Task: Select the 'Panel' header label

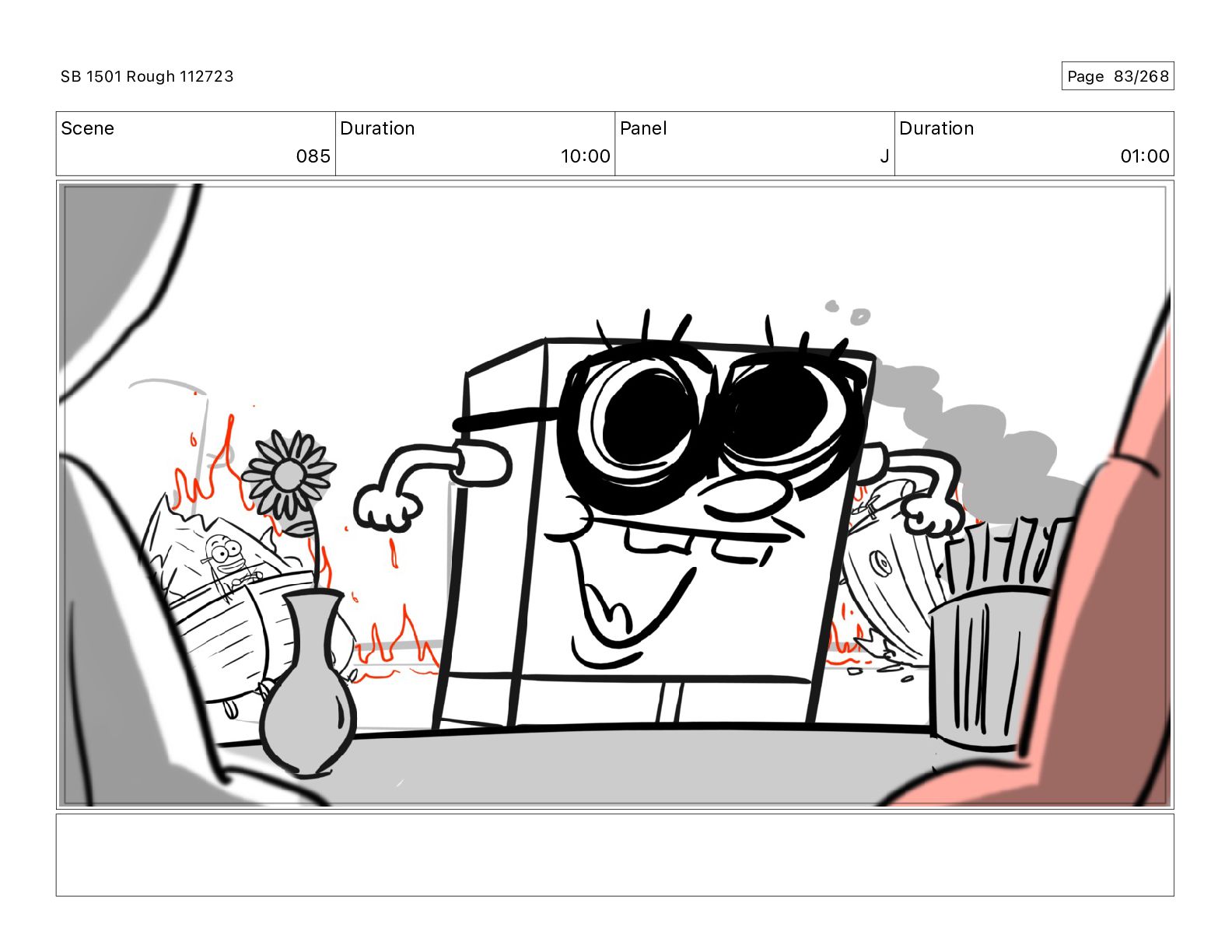Action: pos(643,128)
